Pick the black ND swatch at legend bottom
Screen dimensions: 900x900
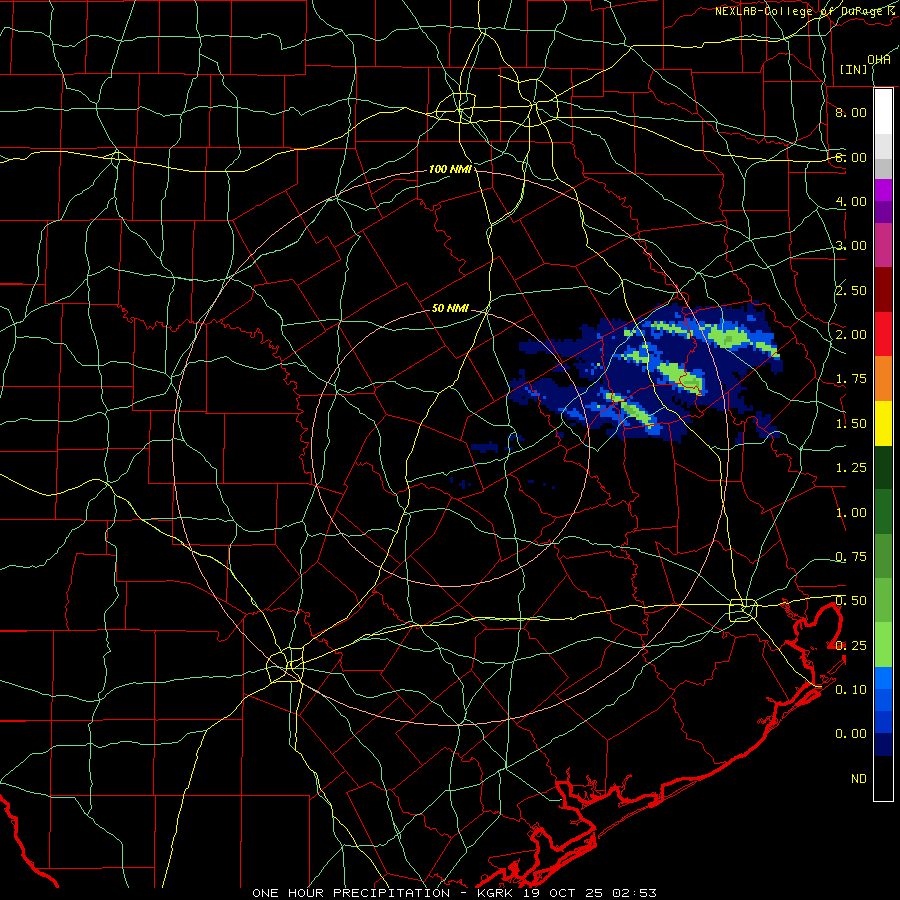tap(883, 778)
